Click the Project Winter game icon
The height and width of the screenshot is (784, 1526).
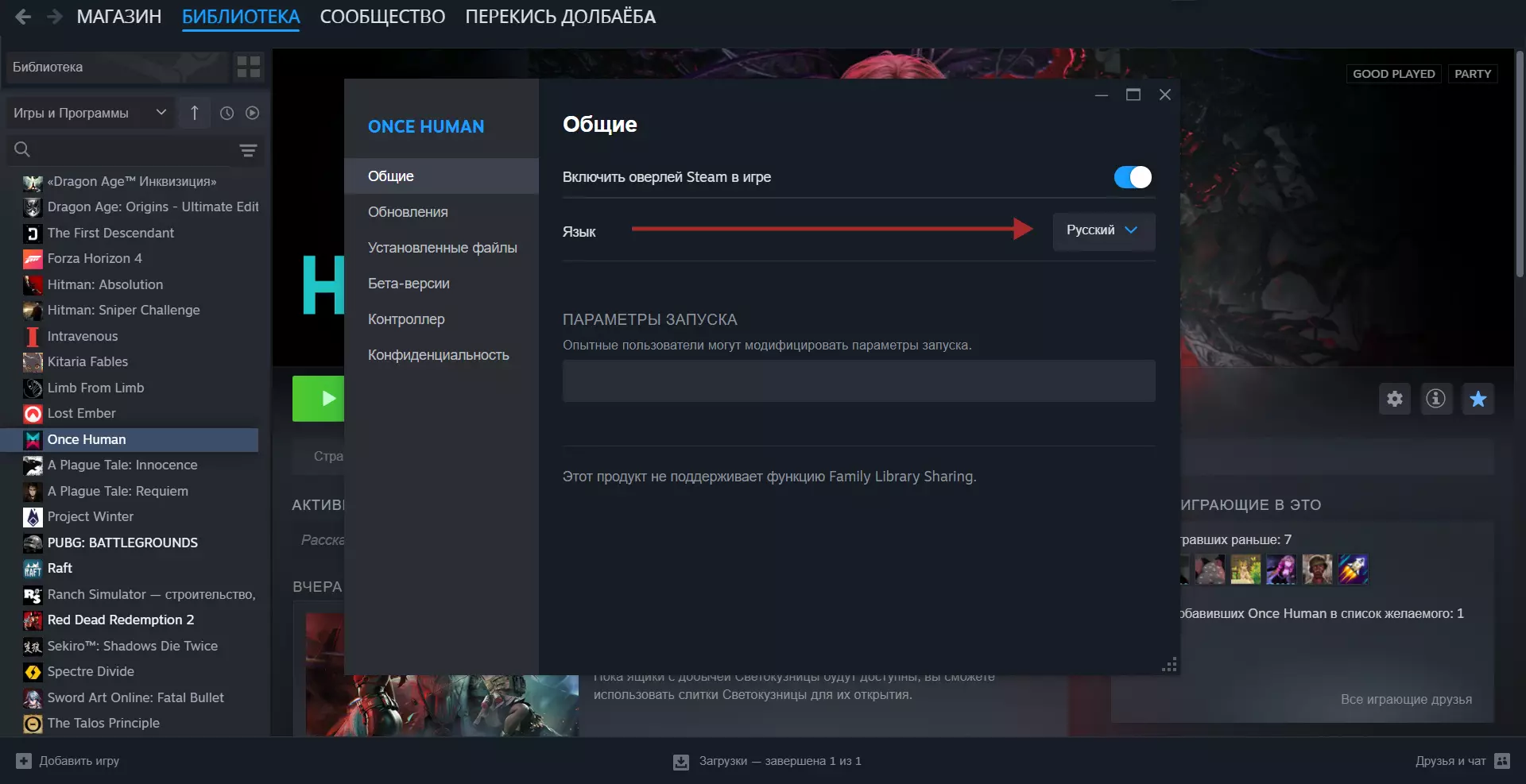pos(33,517)
